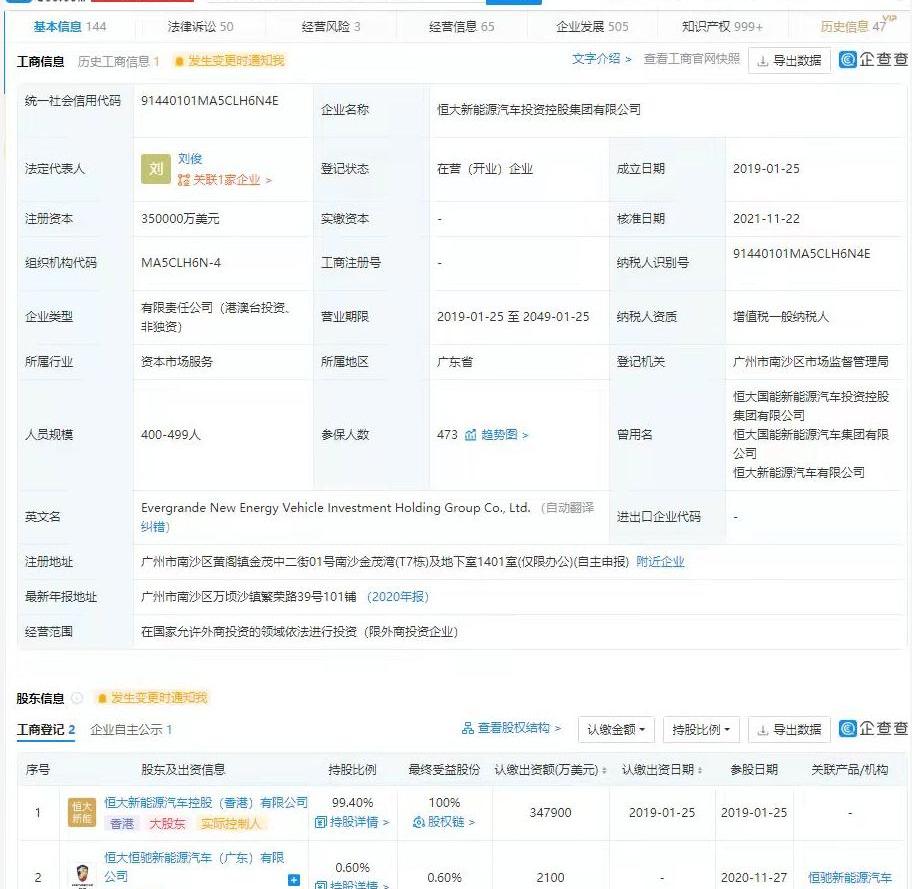
Task: Click staff size 400-499人
Action: coord(170,435)
